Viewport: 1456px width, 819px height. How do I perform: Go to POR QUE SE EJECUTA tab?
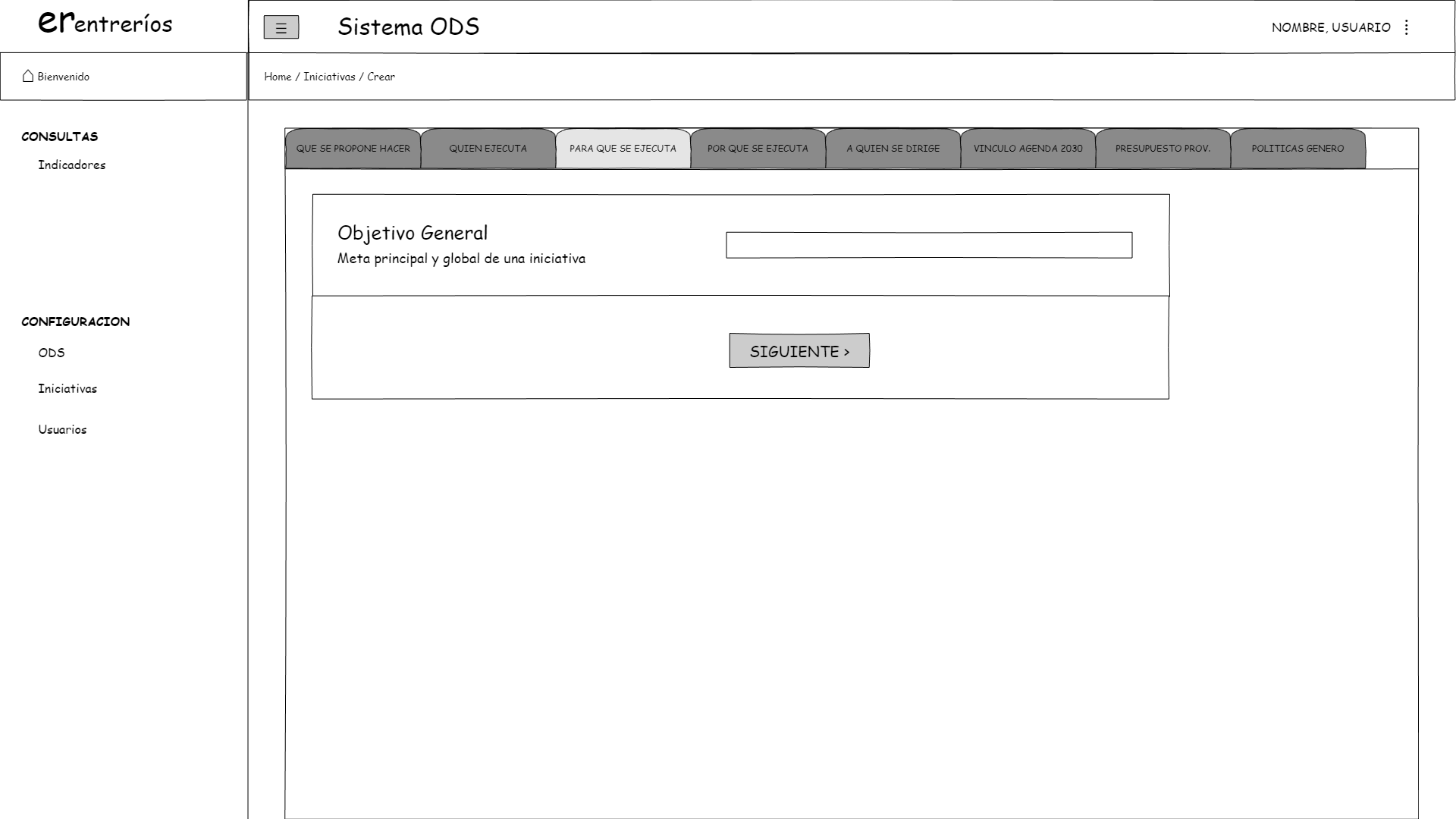click(758, 149)
